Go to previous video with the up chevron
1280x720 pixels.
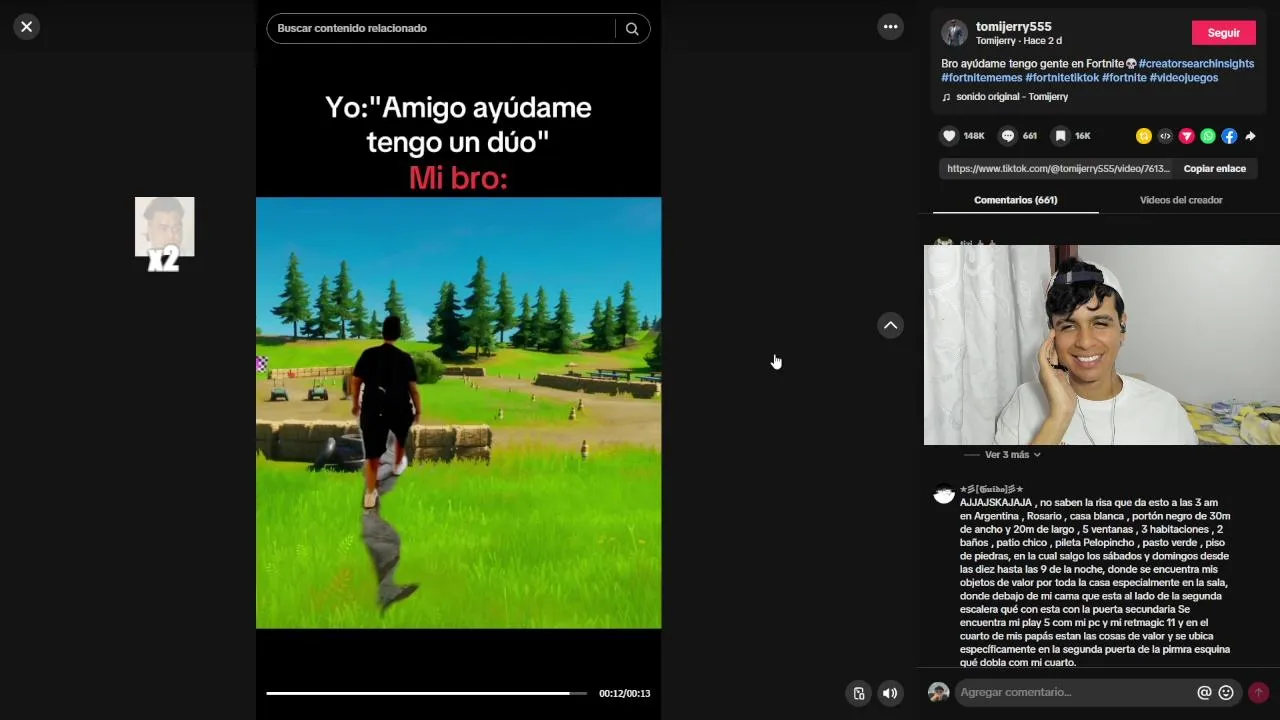tap(890, 325)
